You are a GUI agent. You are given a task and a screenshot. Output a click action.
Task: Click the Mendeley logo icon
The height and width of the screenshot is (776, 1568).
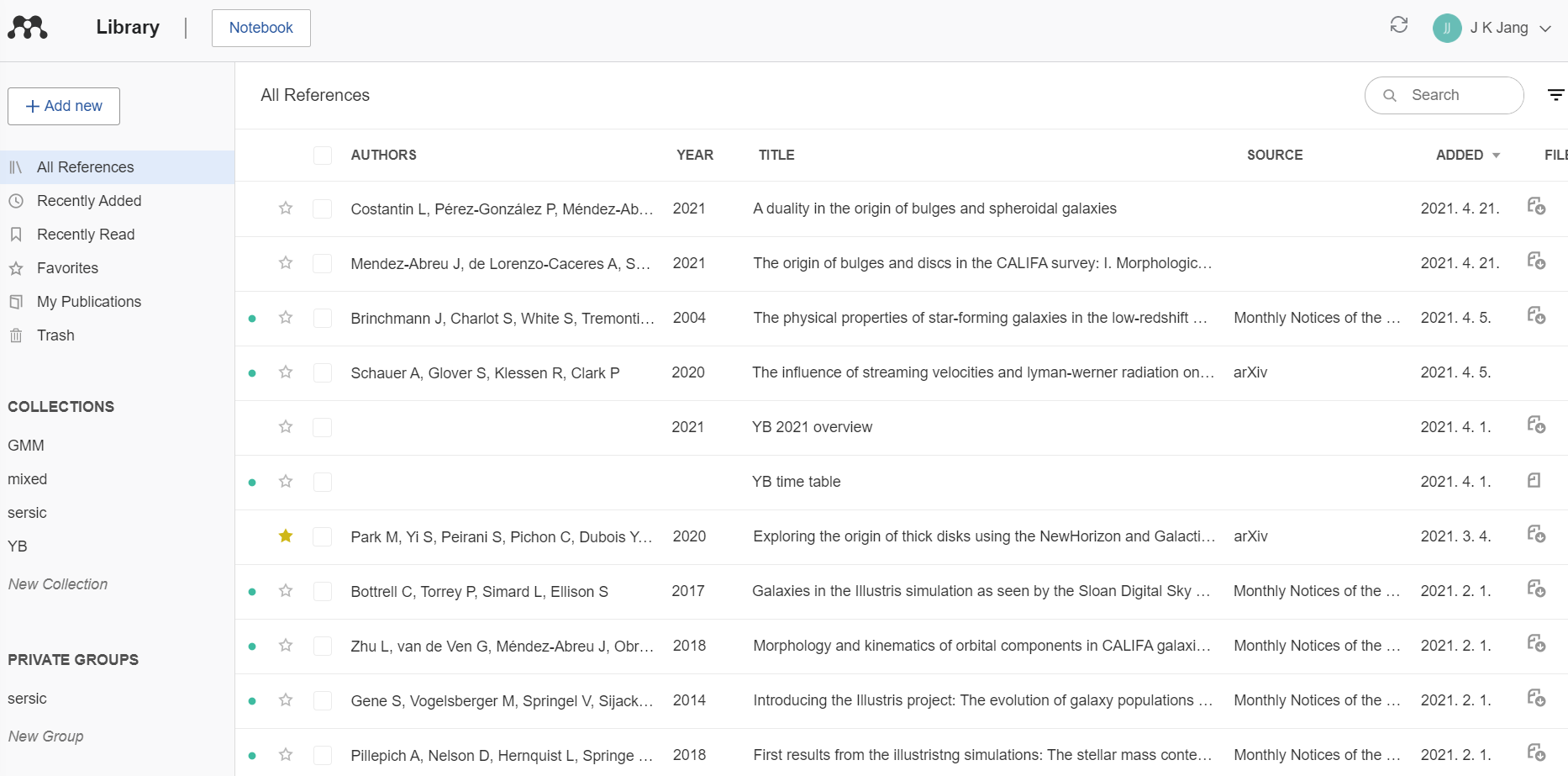28,28
